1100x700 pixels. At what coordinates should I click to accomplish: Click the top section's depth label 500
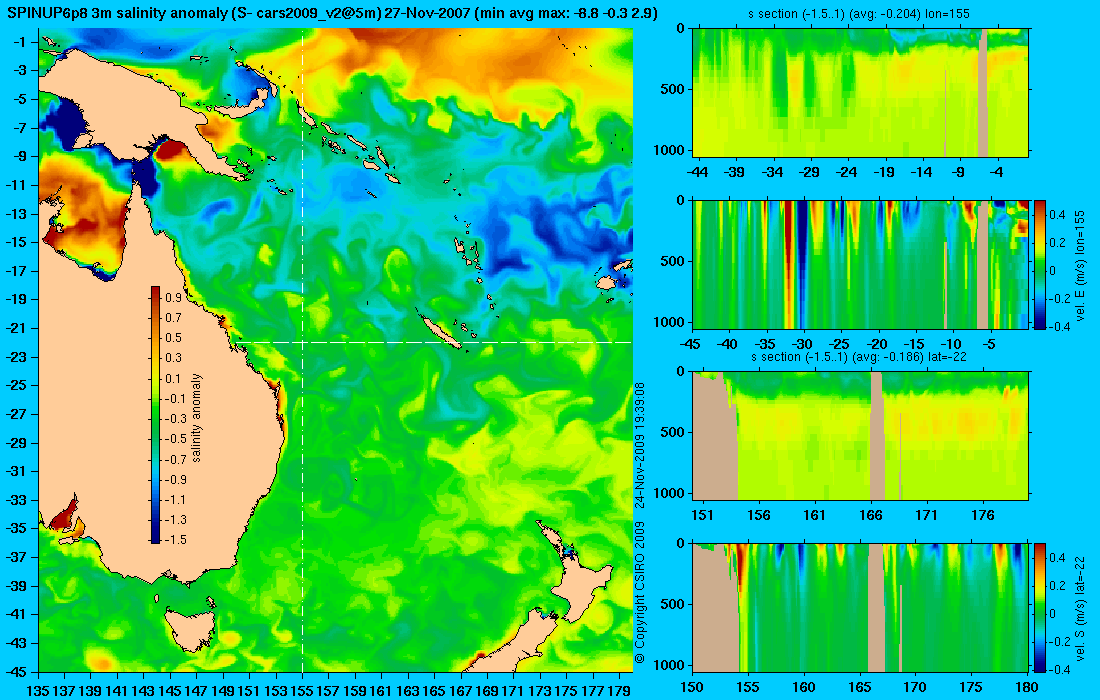pyautogui.click(x=673, y=89)
